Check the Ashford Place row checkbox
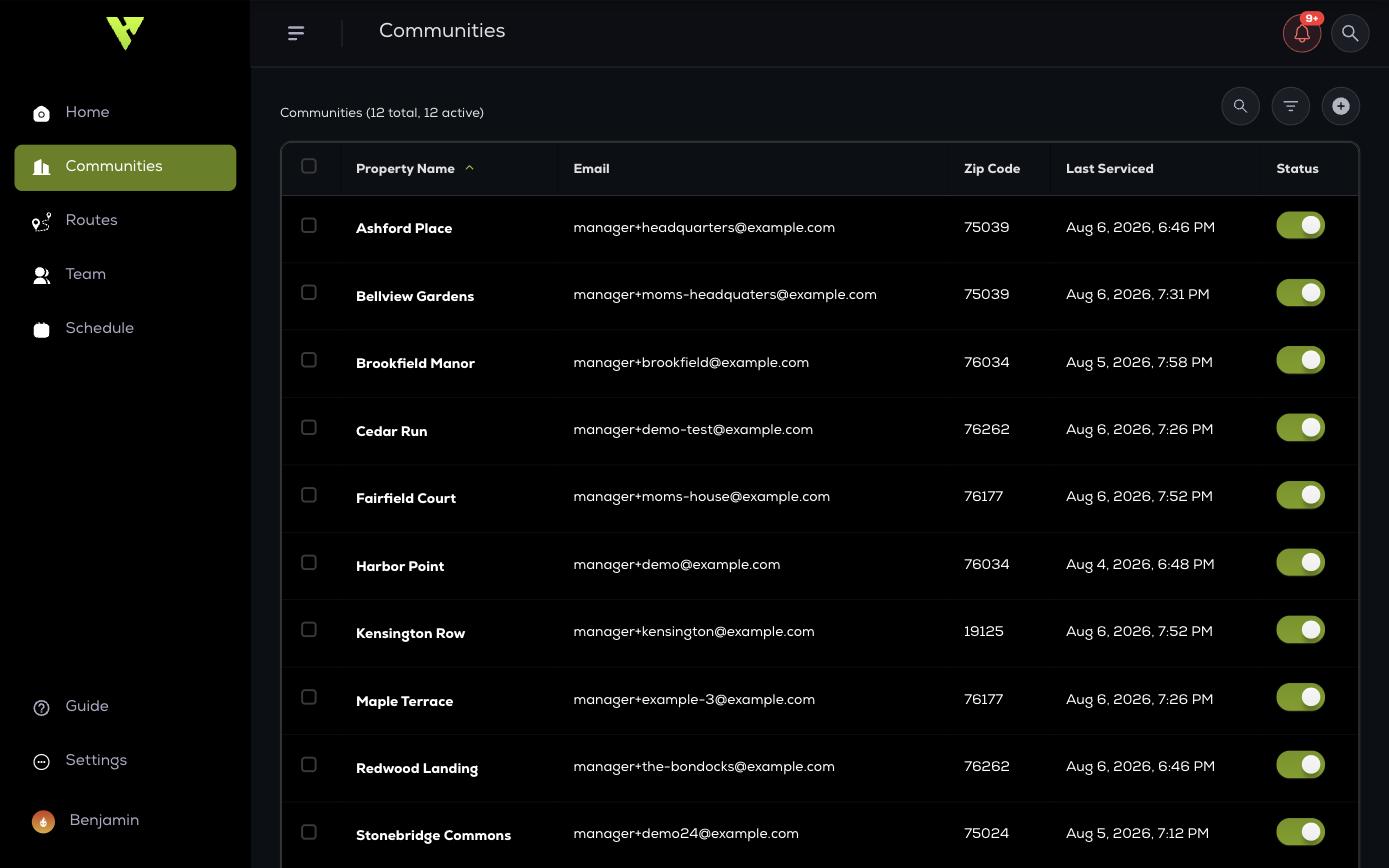Screen dimensions: 1389x868 tap(309, 225)
